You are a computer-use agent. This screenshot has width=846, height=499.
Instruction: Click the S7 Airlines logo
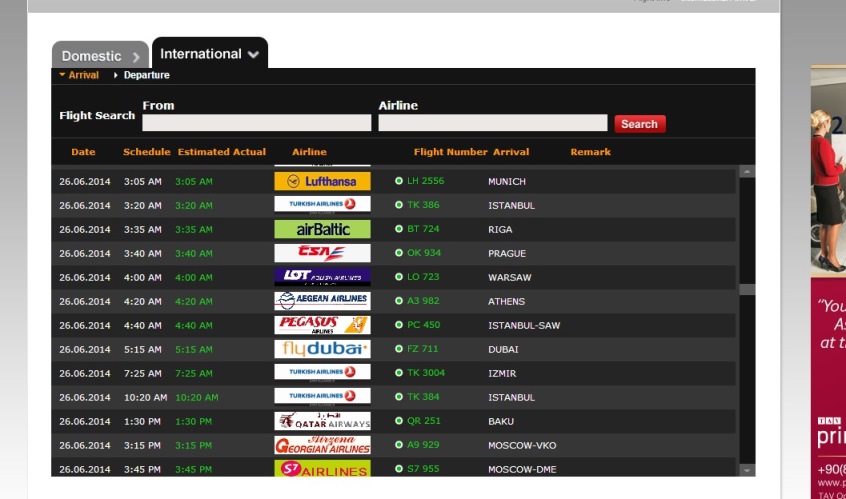pos(322,468)
